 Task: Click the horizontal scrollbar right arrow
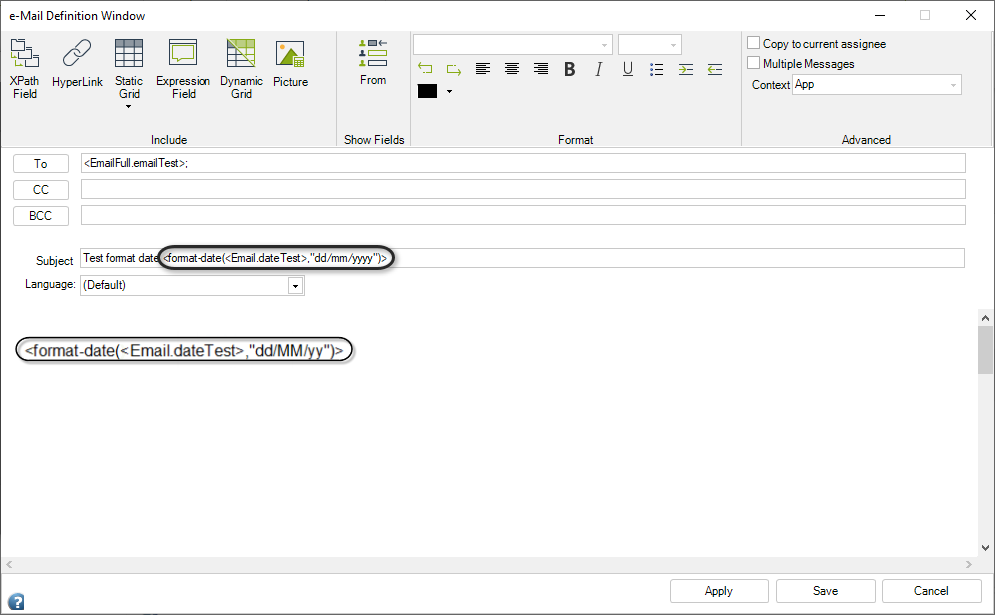coord(968,564)
